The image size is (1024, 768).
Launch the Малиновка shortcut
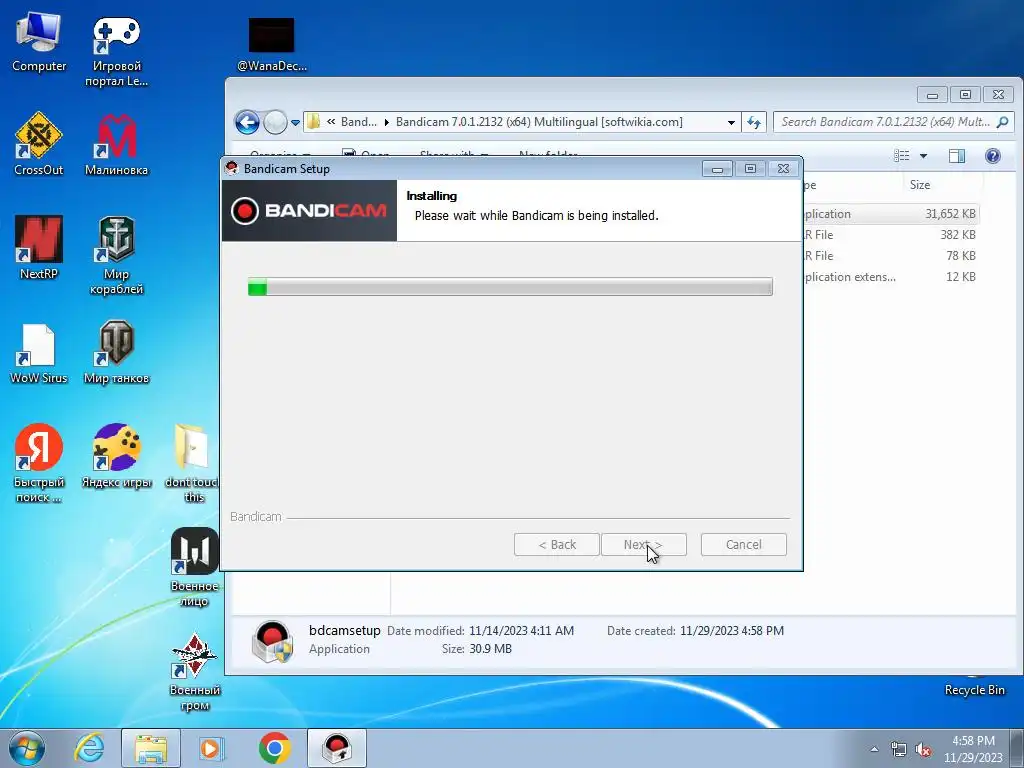(x=116, y=144)
